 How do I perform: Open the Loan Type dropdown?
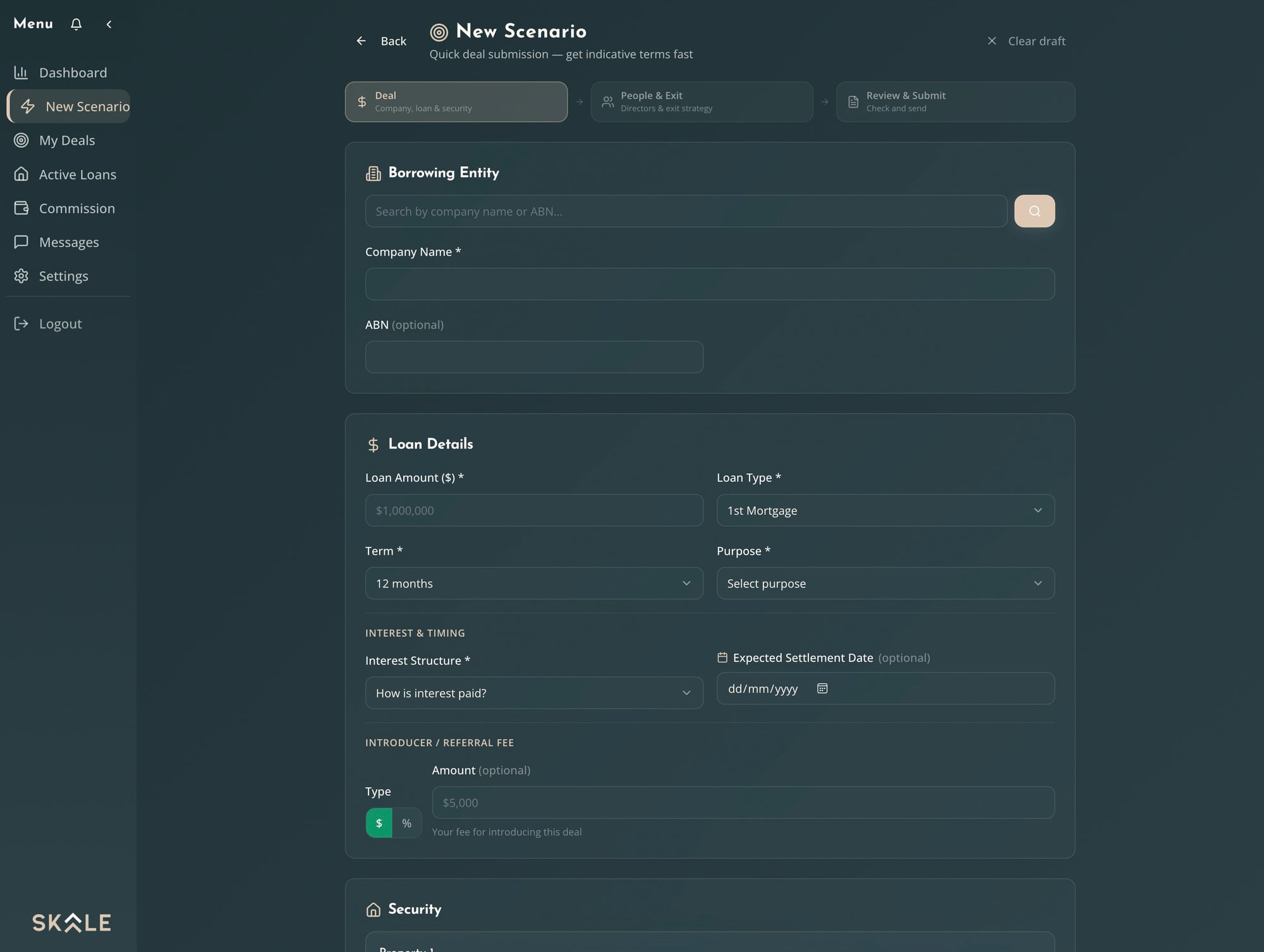click(x=885, y=510)
